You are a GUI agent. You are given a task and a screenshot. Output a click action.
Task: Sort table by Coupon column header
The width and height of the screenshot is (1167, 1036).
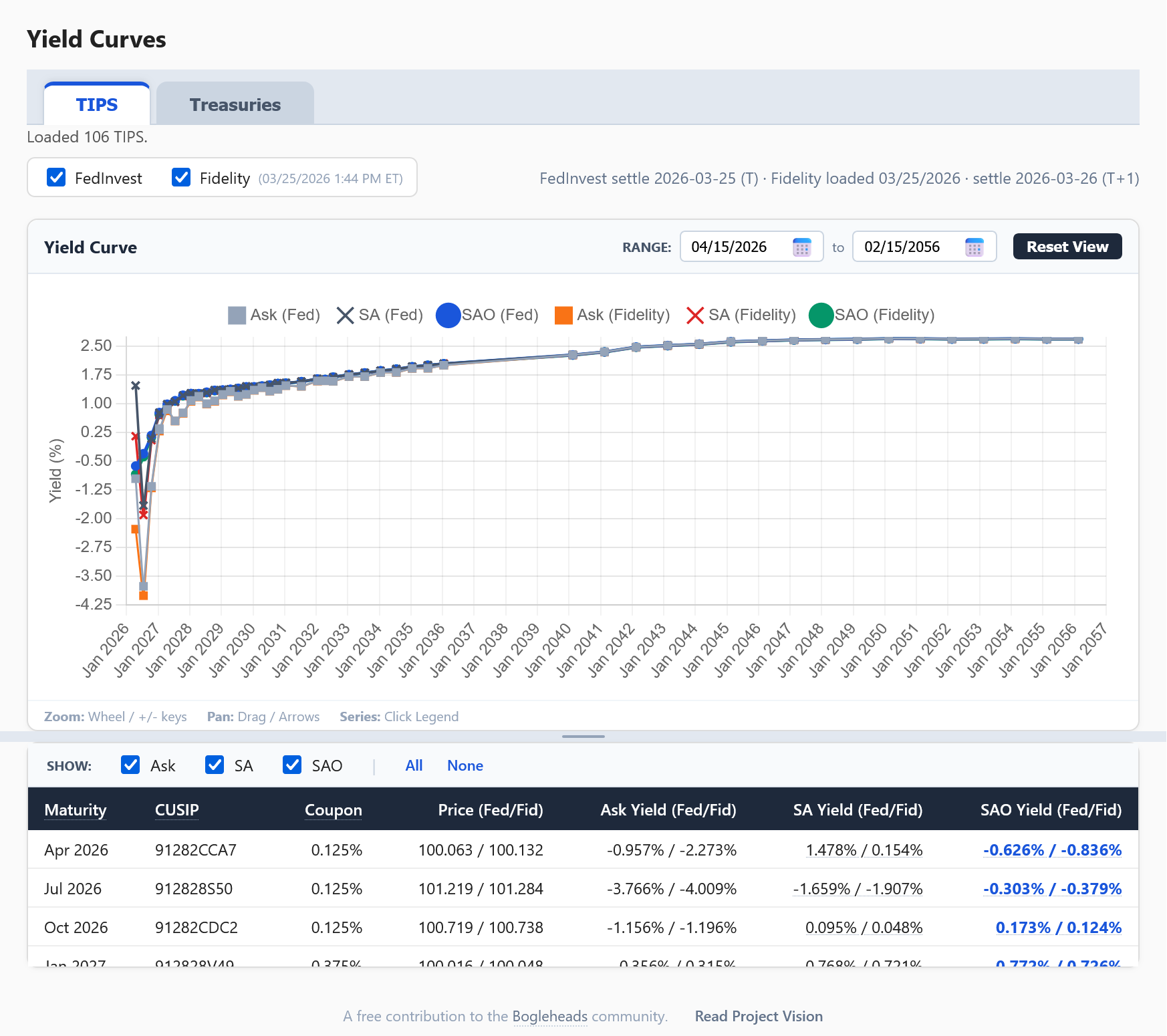pyautogui.click(x=334, y=809)
